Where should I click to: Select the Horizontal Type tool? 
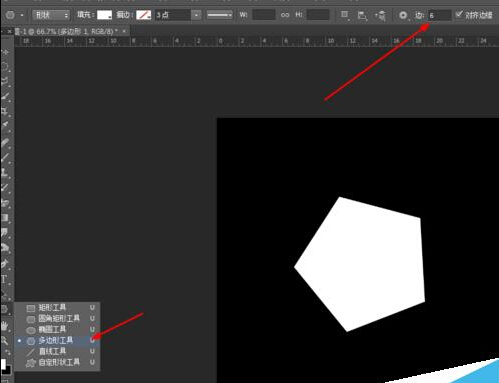click(5, 279)
